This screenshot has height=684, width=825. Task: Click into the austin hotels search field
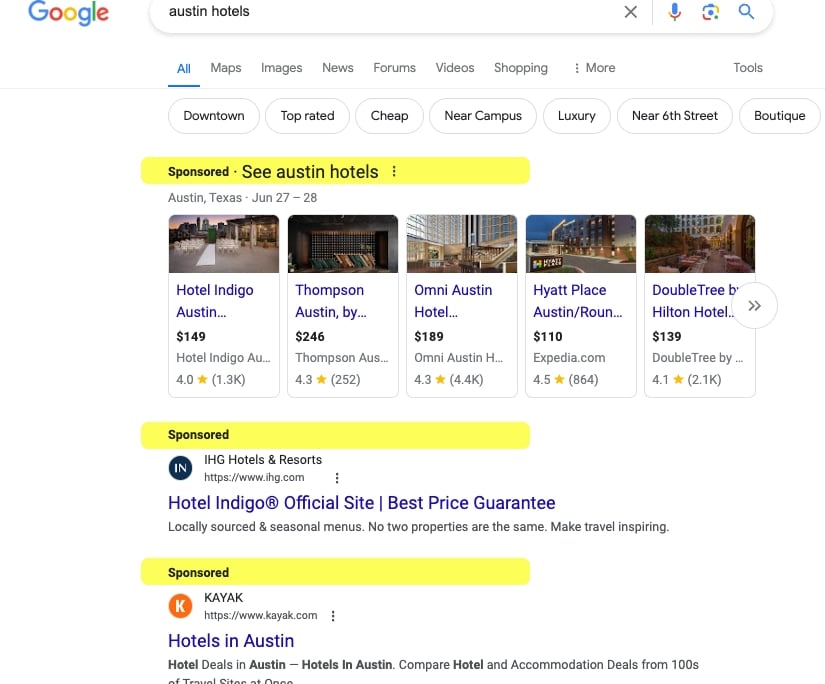tap(389, 12)
